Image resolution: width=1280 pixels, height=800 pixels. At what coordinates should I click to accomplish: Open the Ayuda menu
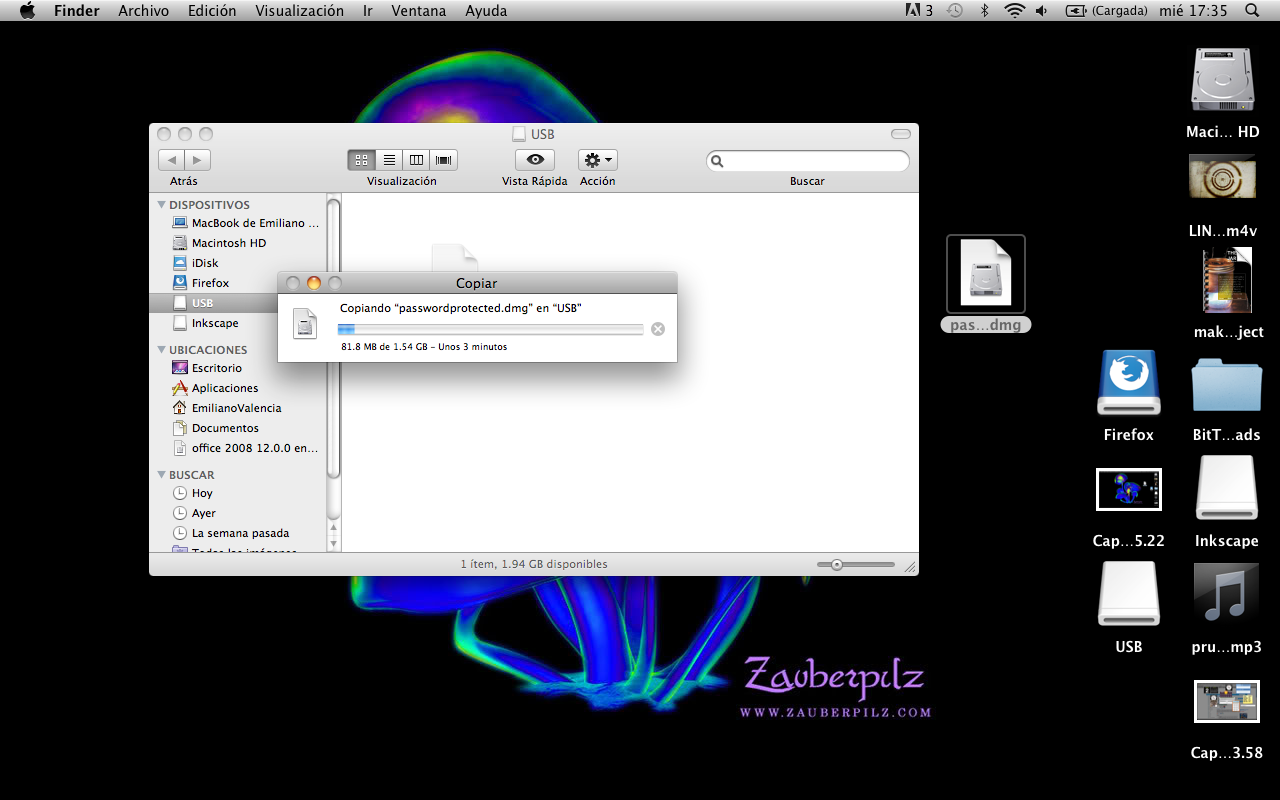pyautogui.click(x=486, y=11)
